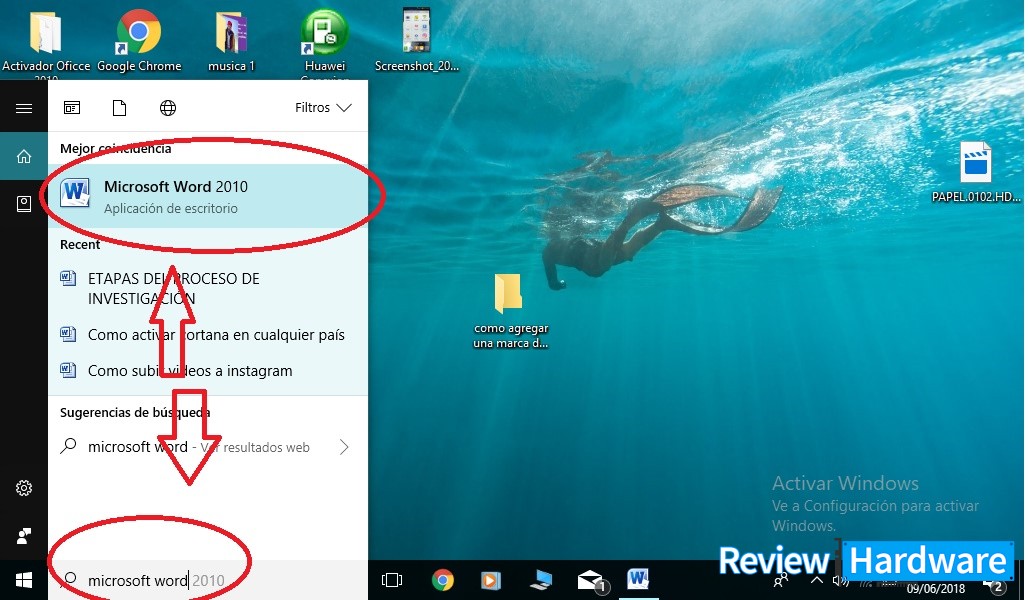Launch Google Chrome from the taskbar
This screenshot has width=1028, height=600.
443,580
